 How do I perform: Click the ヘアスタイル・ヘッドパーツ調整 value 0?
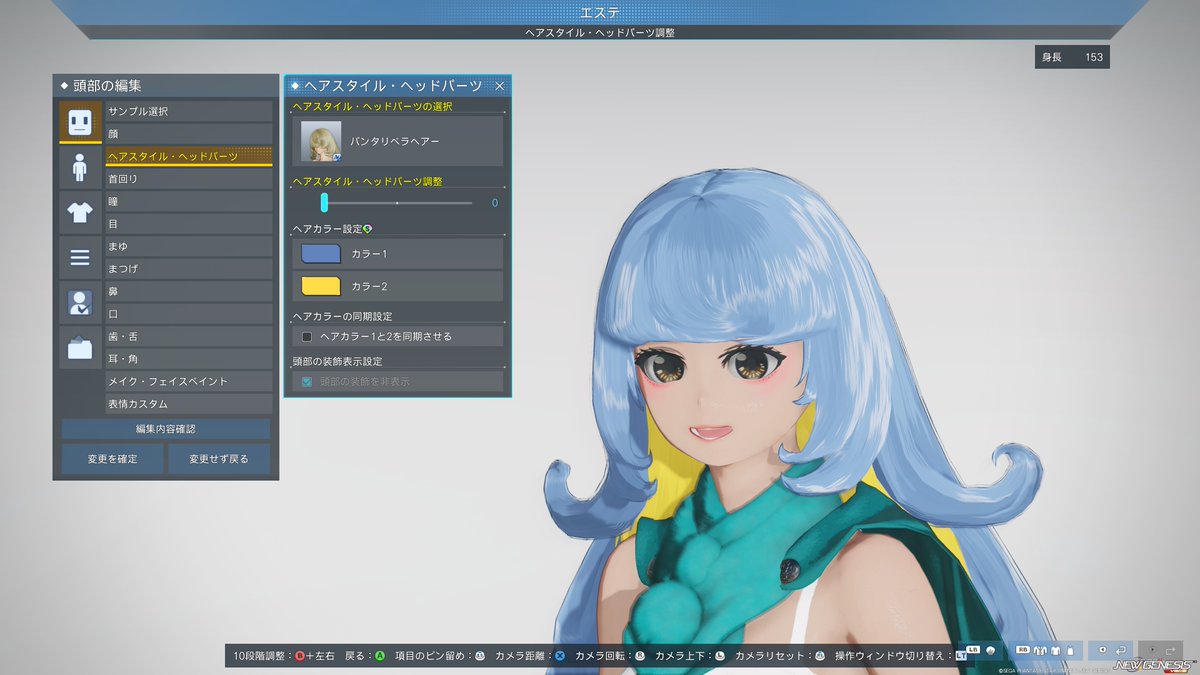(x=495, y=203)
